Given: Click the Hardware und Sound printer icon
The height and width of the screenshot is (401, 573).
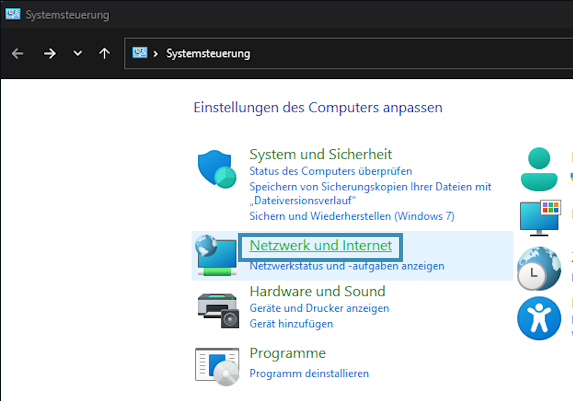Looking at the screenshot, I should (218, 310).
